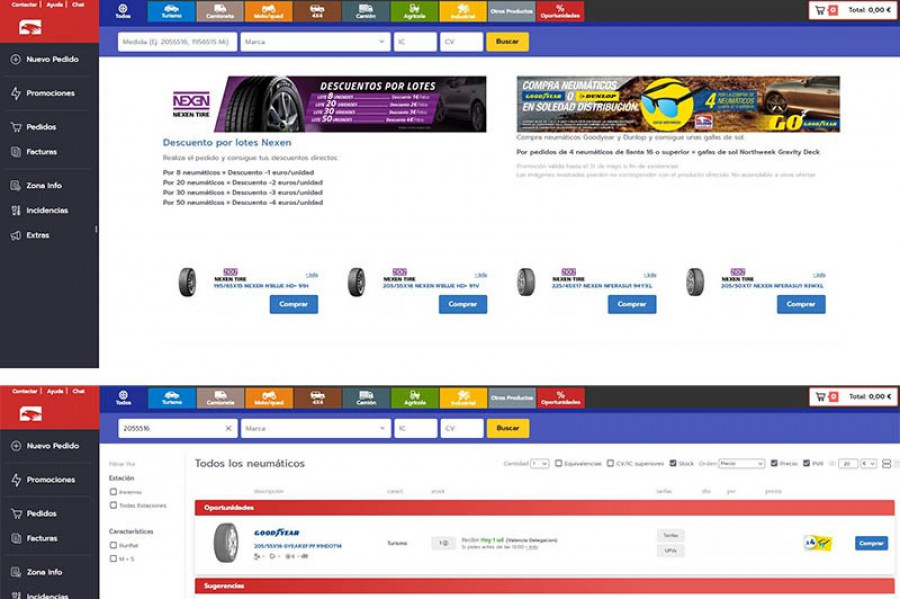Image resolution: width=900 pixels, height=599 pixels.
Task: Enable the M+S characteristic checkbox
Action: pos(114,559)
